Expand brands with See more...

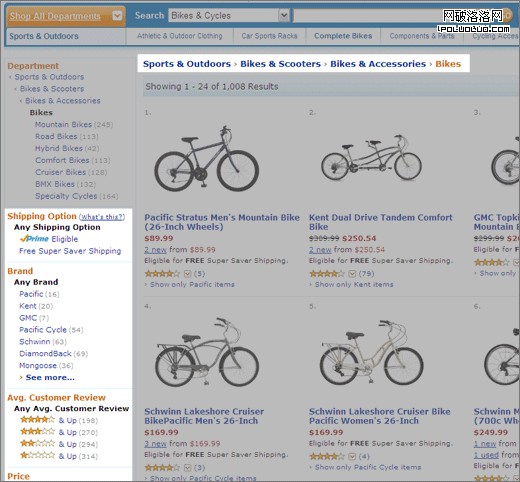pos(50,378)
